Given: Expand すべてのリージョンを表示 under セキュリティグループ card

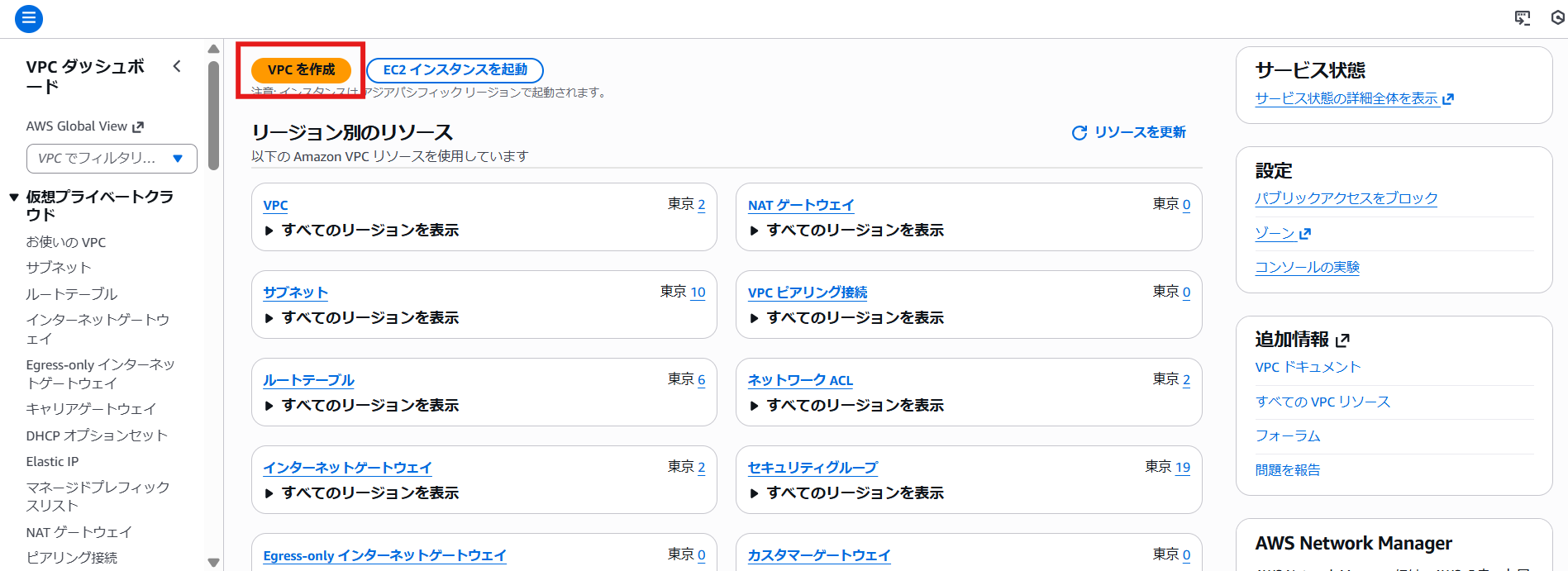Looking at the screenshot, I should point(846,493).
